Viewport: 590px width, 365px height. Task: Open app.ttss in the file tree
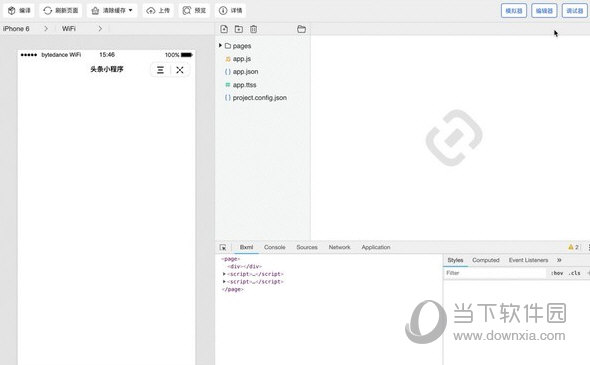tap(244, 85)
